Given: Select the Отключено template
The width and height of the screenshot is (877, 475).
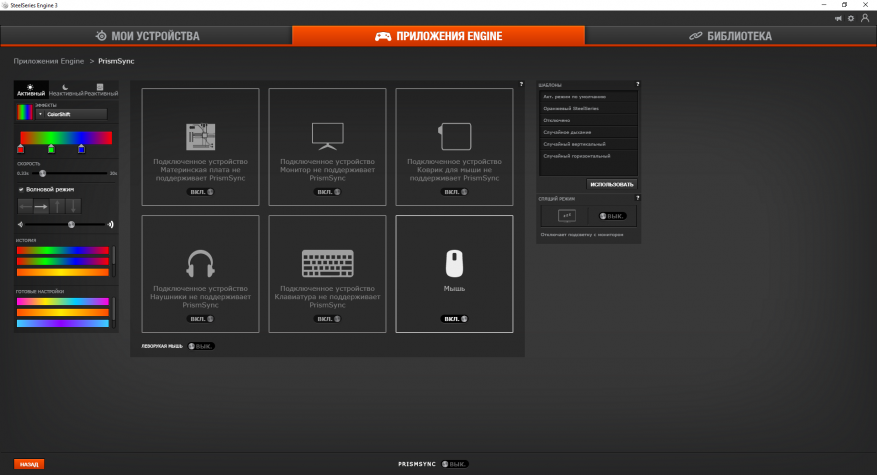Looking at the screenshot, I should coord(588,120).
